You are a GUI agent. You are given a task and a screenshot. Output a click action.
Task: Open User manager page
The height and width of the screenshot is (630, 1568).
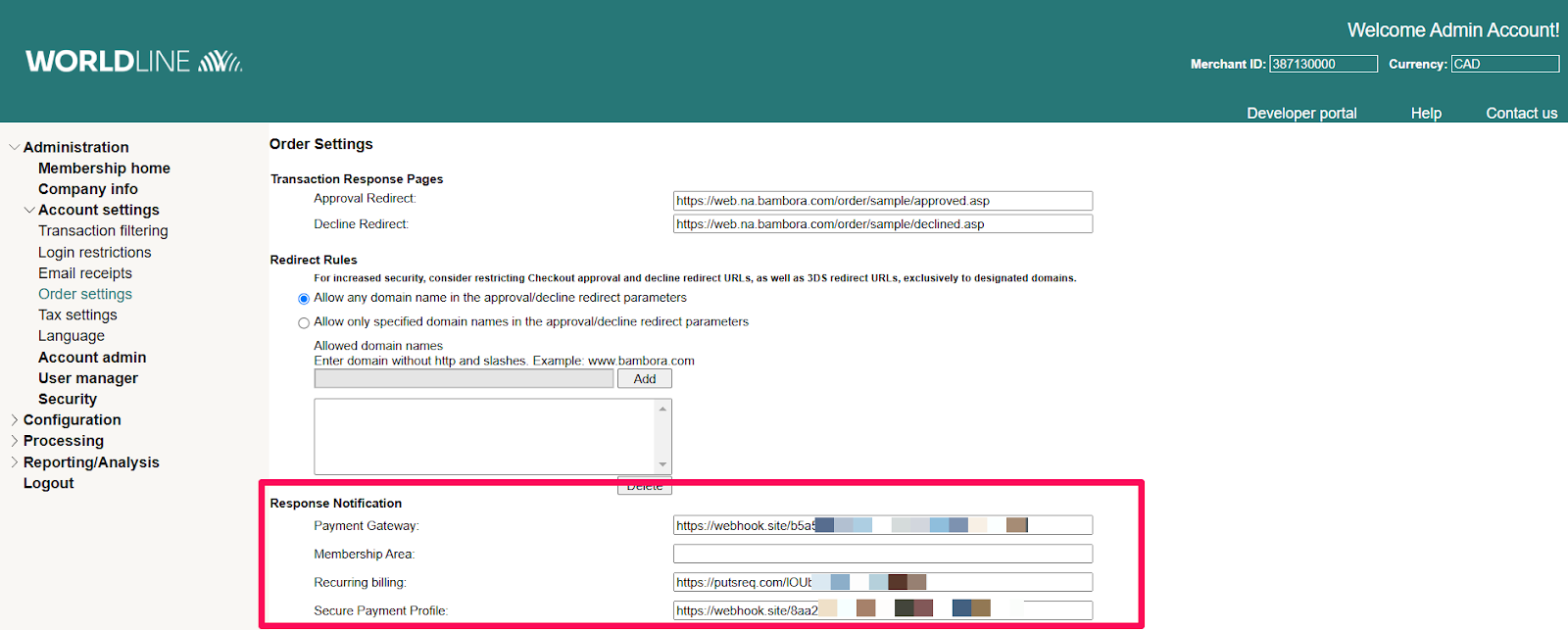(88, 378)
